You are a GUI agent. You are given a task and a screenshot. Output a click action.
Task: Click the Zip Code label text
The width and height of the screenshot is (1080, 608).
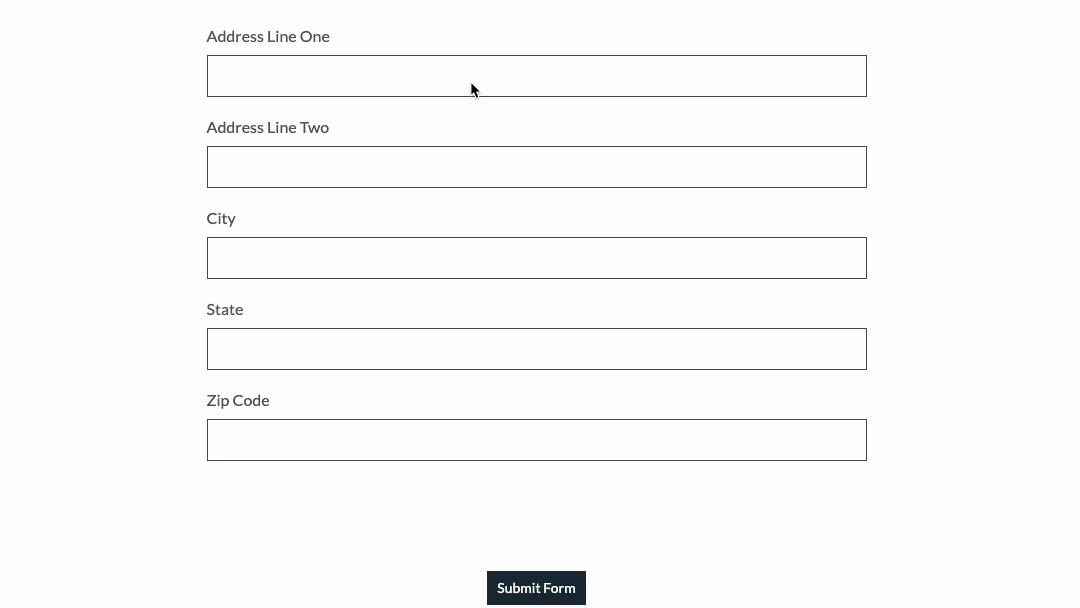(x=237, y=400)
